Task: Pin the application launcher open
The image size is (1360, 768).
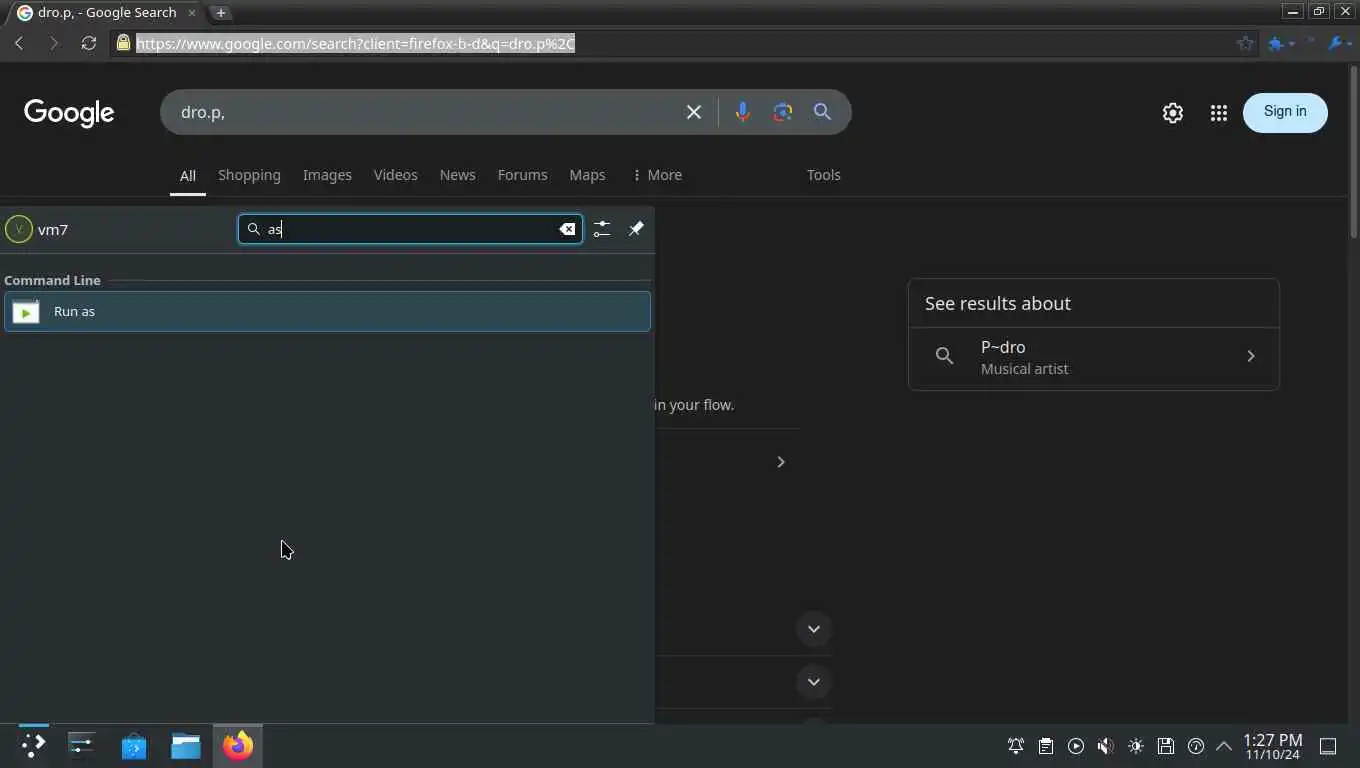Action: click(x=636, y=229)
